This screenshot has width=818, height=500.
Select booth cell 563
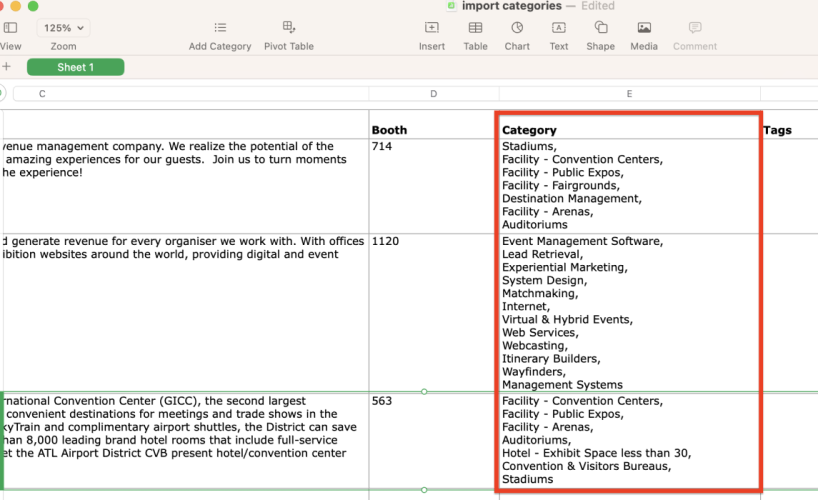(434, 441)
